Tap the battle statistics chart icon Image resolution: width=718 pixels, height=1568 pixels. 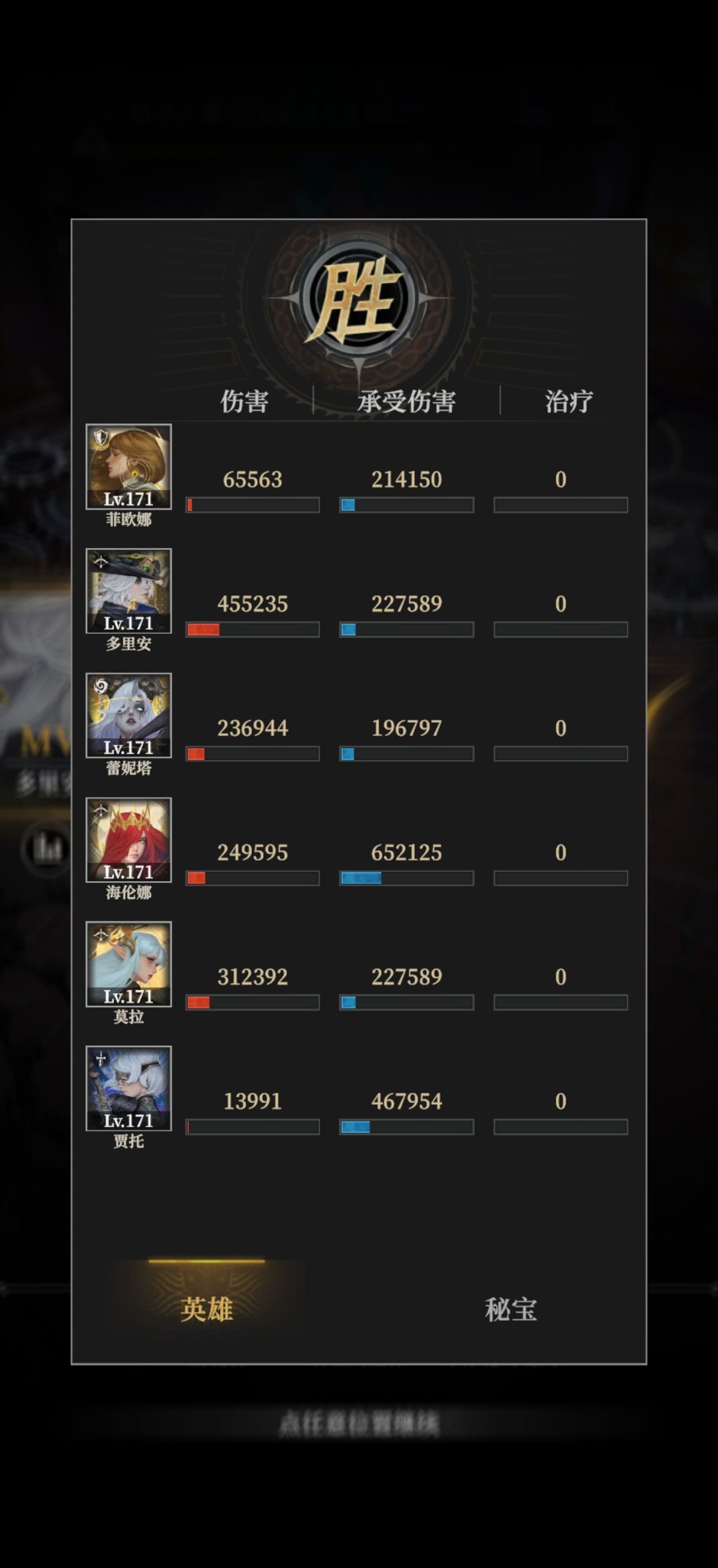tap(46, 849)
